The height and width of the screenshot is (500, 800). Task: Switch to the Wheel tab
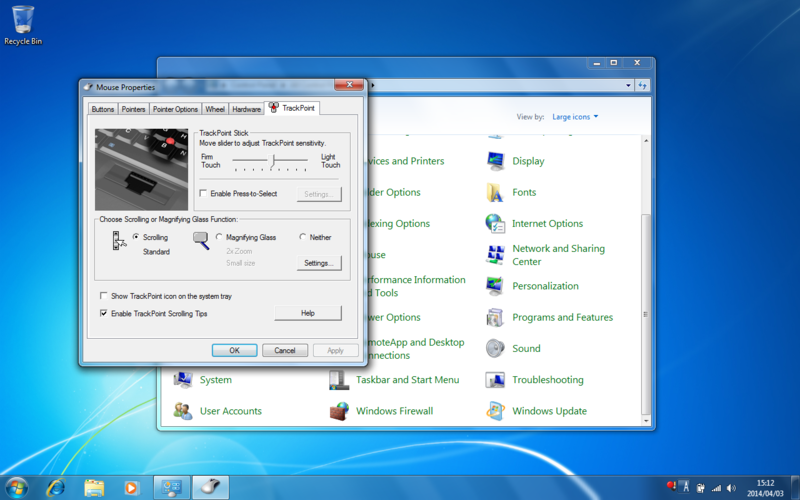click(x=215, y=109)
